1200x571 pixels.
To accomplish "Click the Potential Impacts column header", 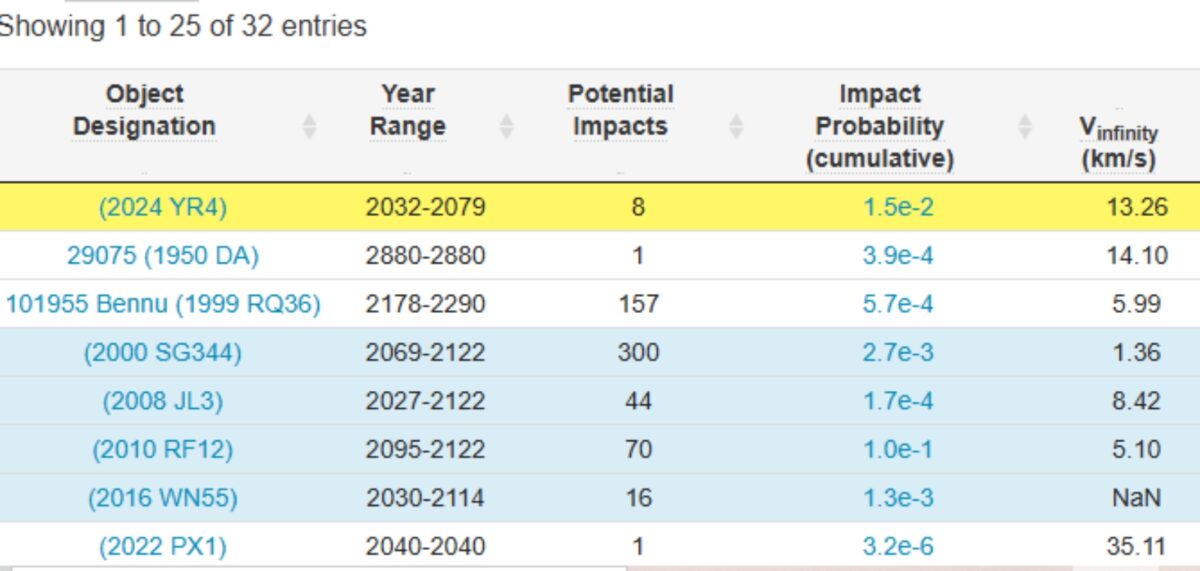I will pos(621,110).
